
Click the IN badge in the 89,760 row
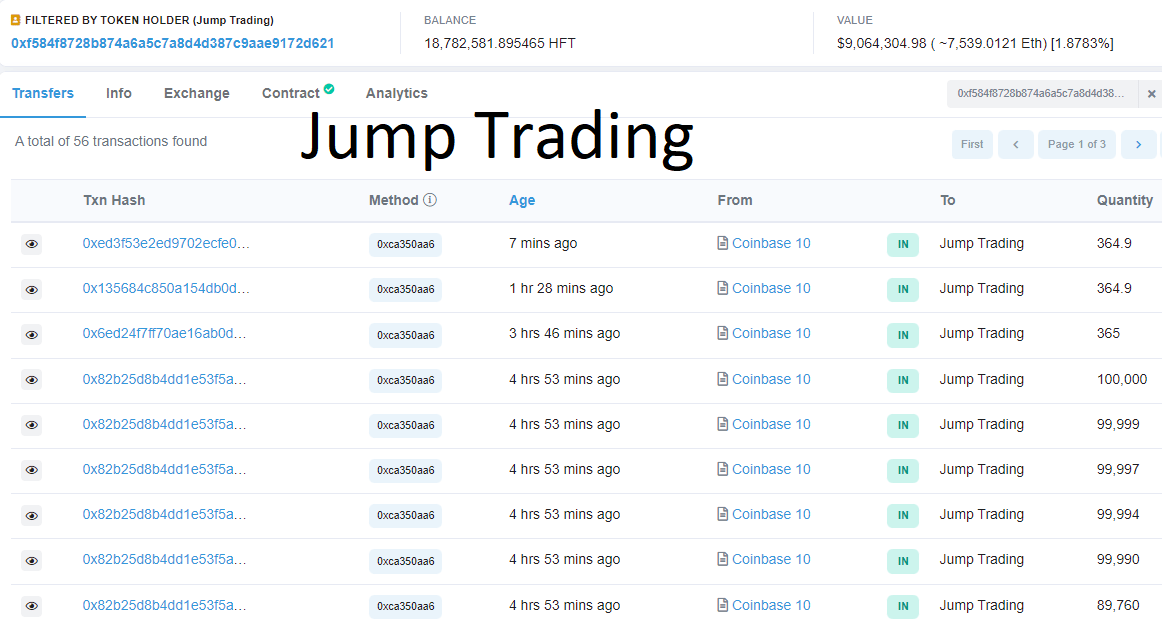(903, 606)
